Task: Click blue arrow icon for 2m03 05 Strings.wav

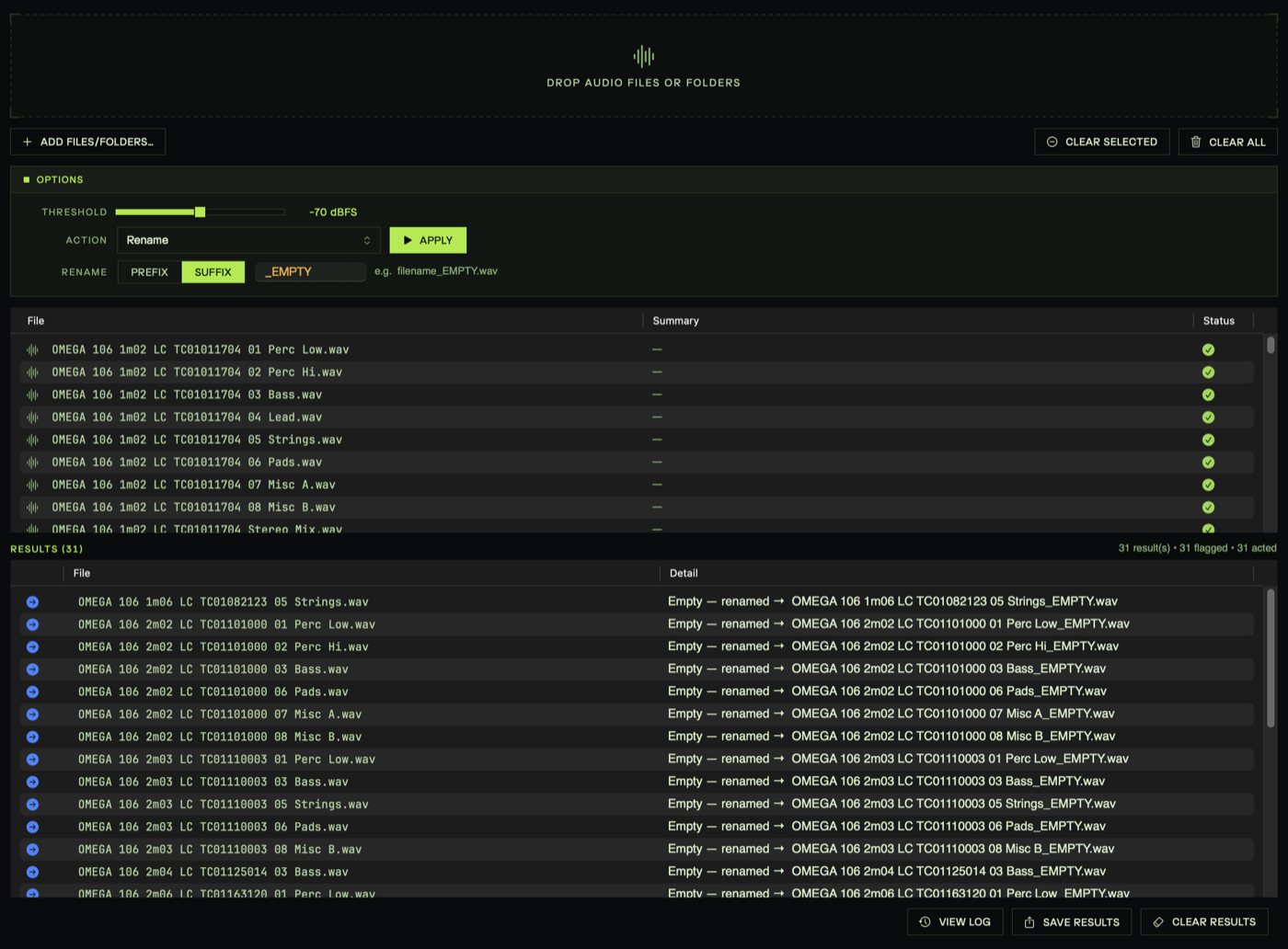Action: pyautogui.click(x=32, y=805)
